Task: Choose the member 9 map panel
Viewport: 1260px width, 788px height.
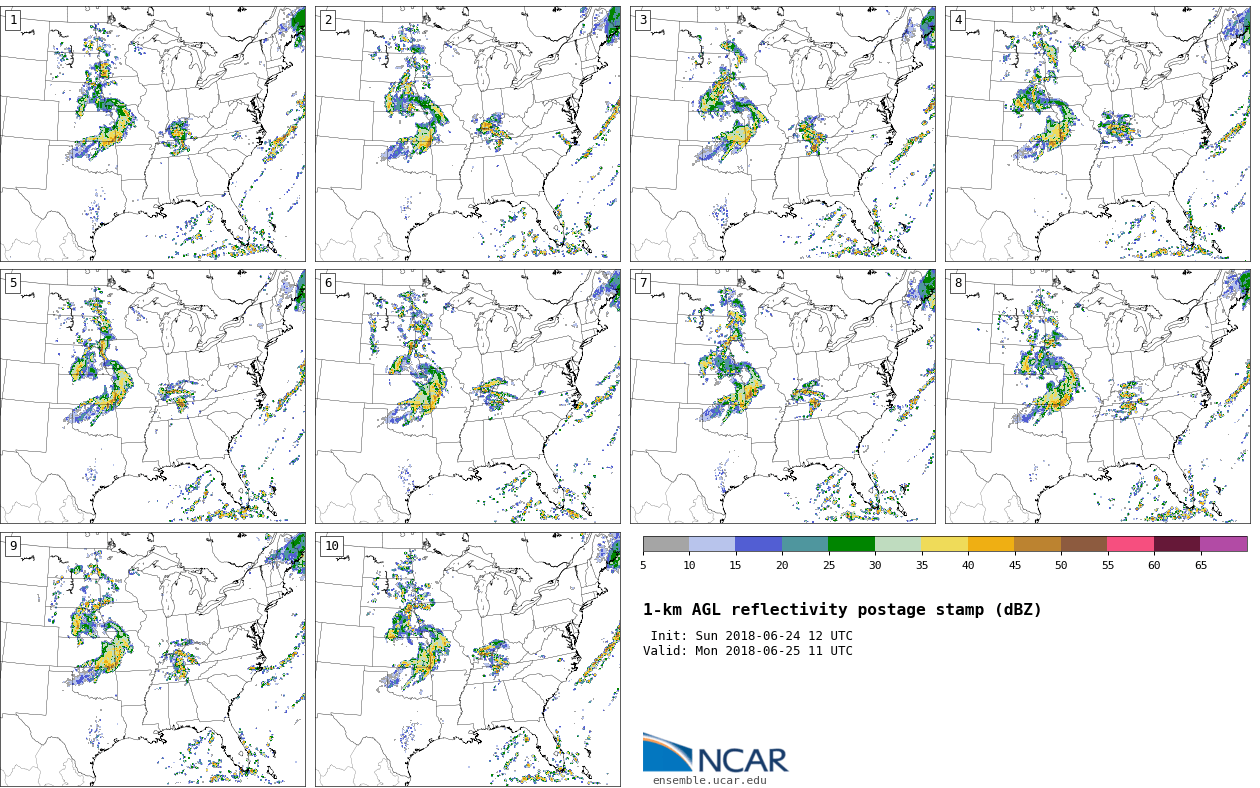Action: point(153,659)
